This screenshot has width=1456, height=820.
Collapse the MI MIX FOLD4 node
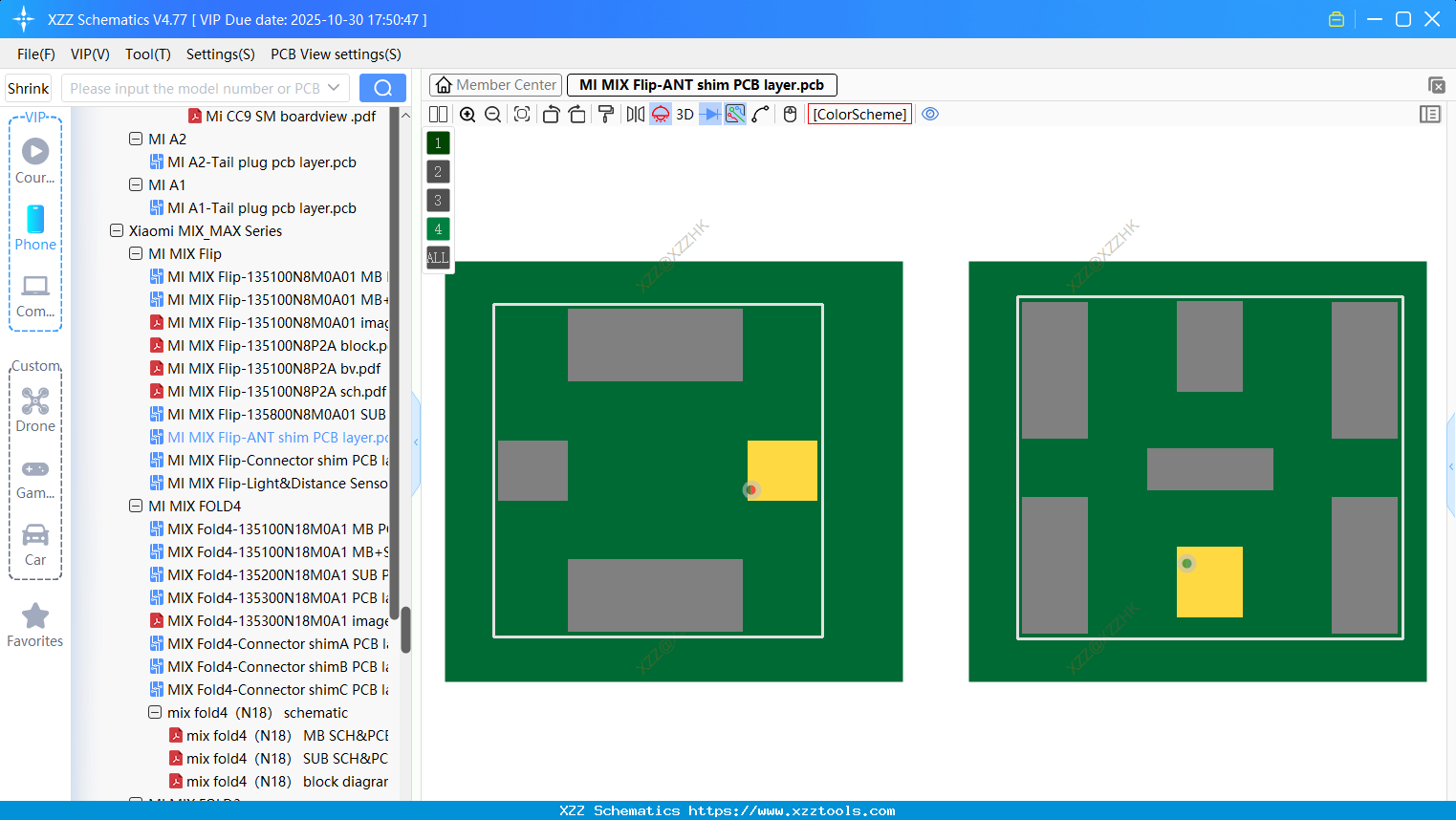tap(136, 507)
